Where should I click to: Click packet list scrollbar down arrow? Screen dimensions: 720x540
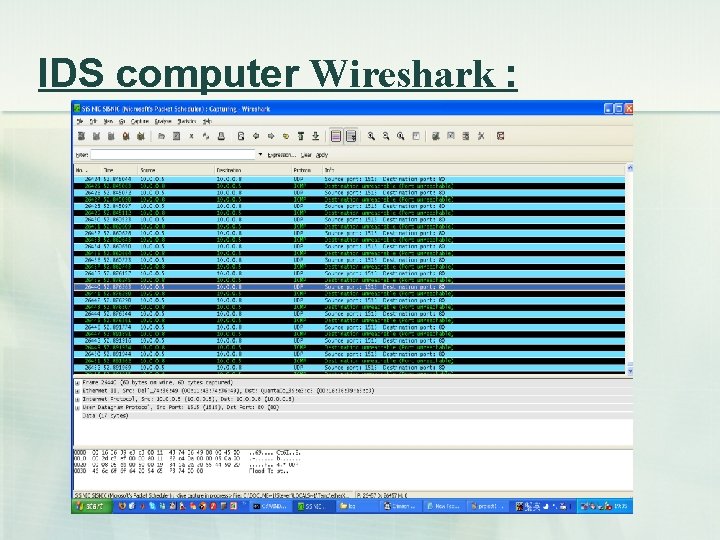[x=630, y=370]
